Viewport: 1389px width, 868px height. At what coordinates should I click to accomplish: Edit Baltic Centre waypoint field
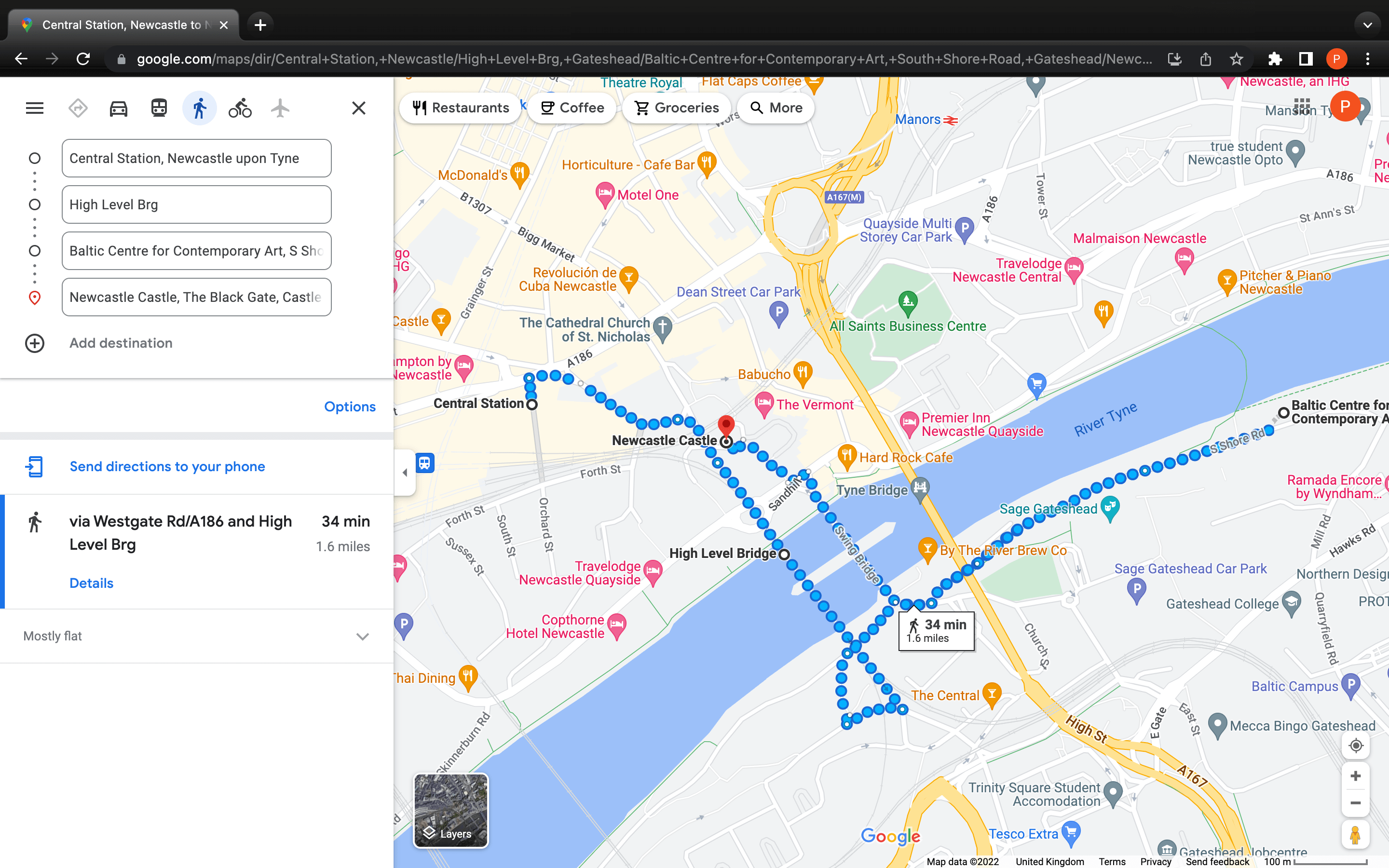click(196, 251)
